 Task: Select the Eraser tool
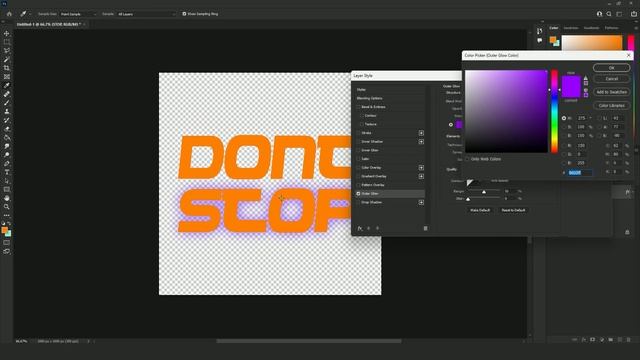point(7,129)
